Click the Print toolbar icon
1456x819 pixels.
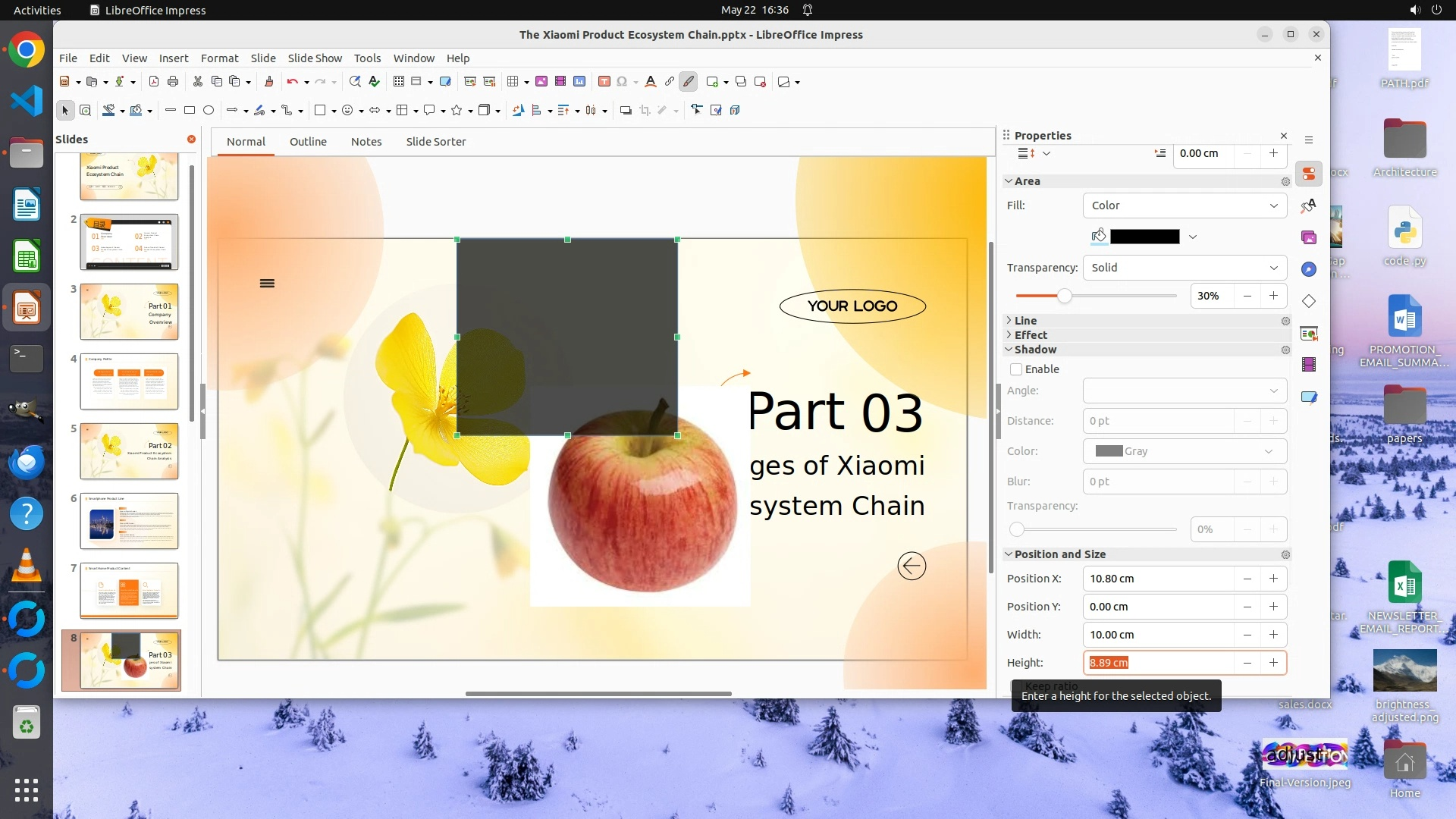(173, 82)
